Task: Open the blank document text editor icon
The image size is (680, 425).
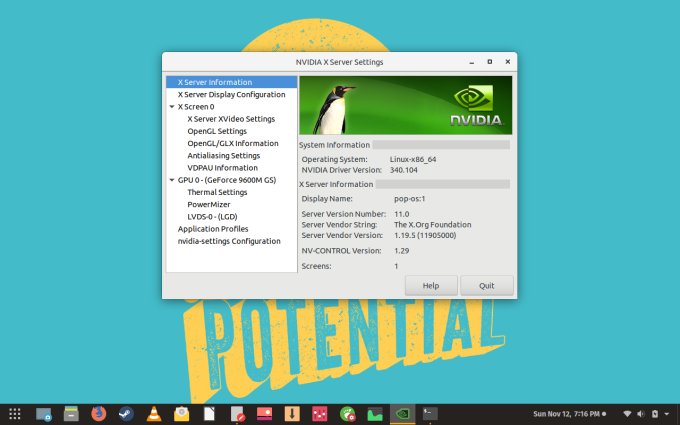Action: (209, 414)
